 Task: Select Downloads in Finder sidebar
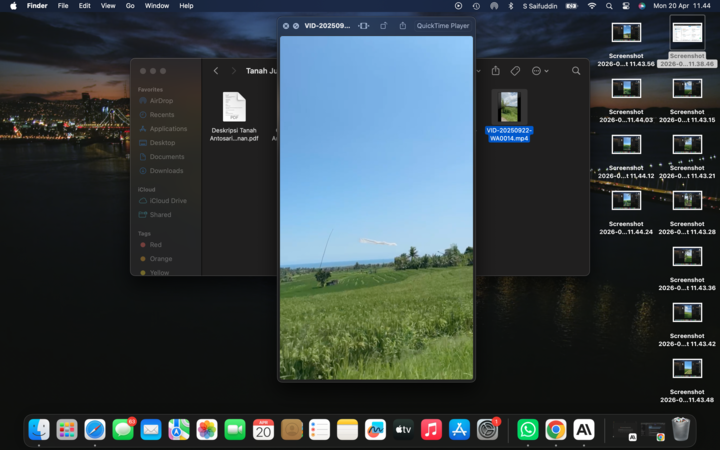pyautogui.click(x=166, y=171)
